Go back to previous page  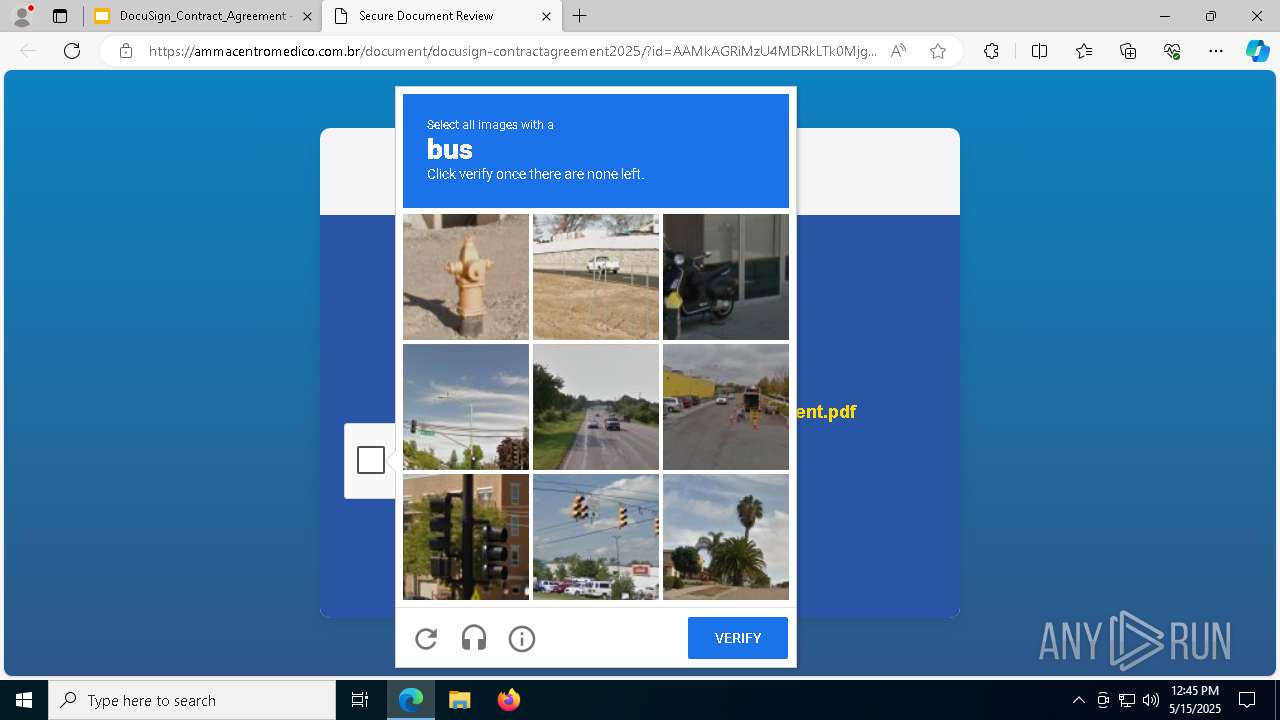[x=28, y=51]
